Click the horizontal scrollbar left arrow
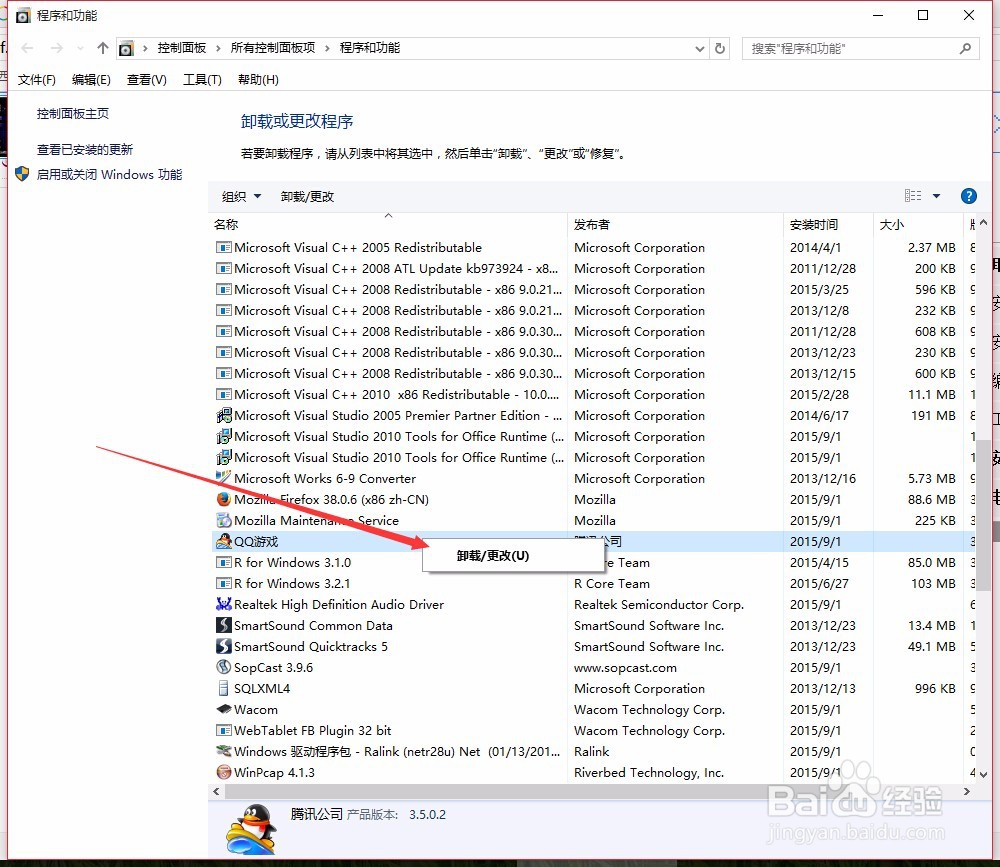 coord(216,791)
